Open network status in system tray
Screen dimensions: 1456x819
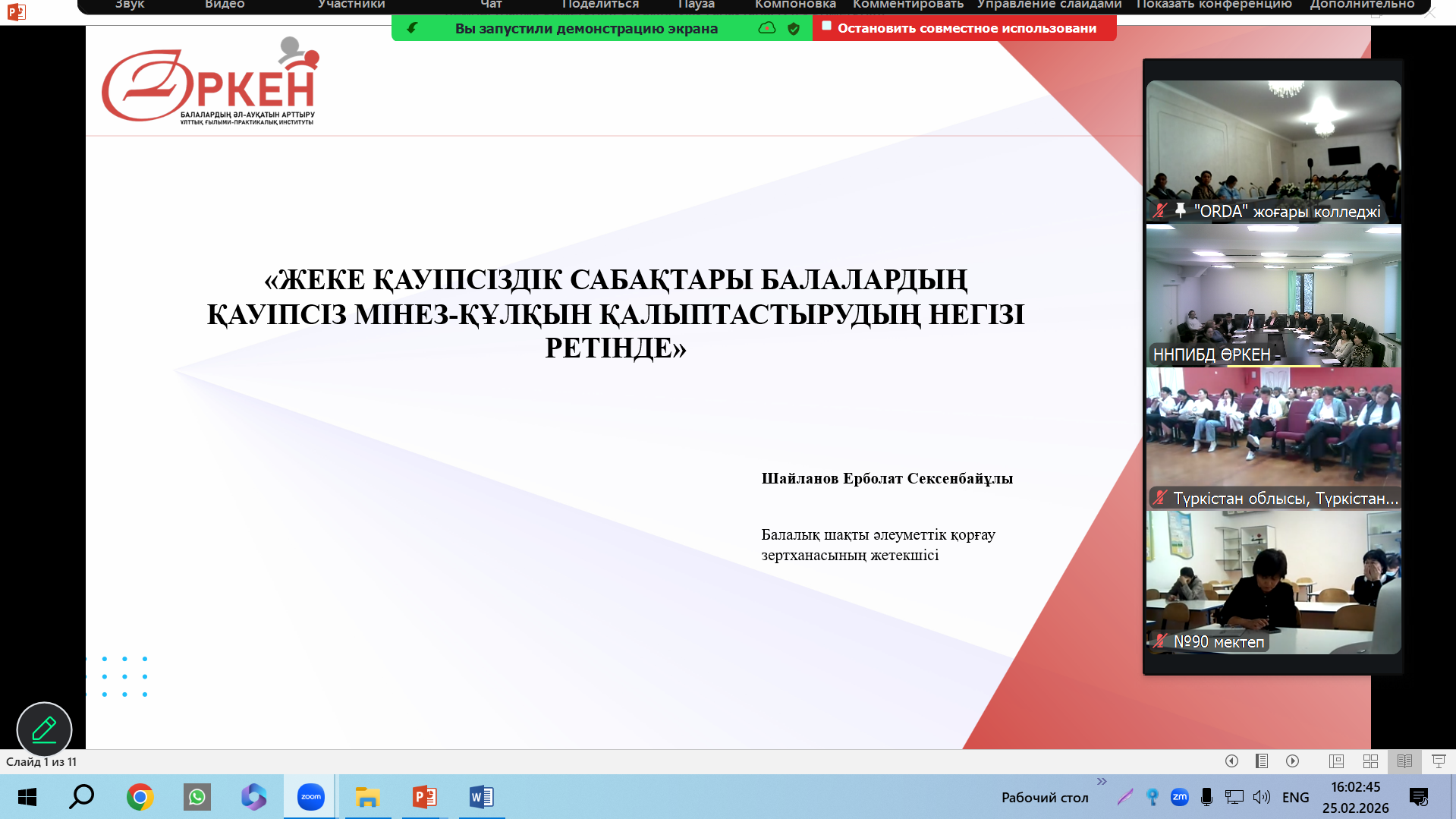click(1234, 797)
